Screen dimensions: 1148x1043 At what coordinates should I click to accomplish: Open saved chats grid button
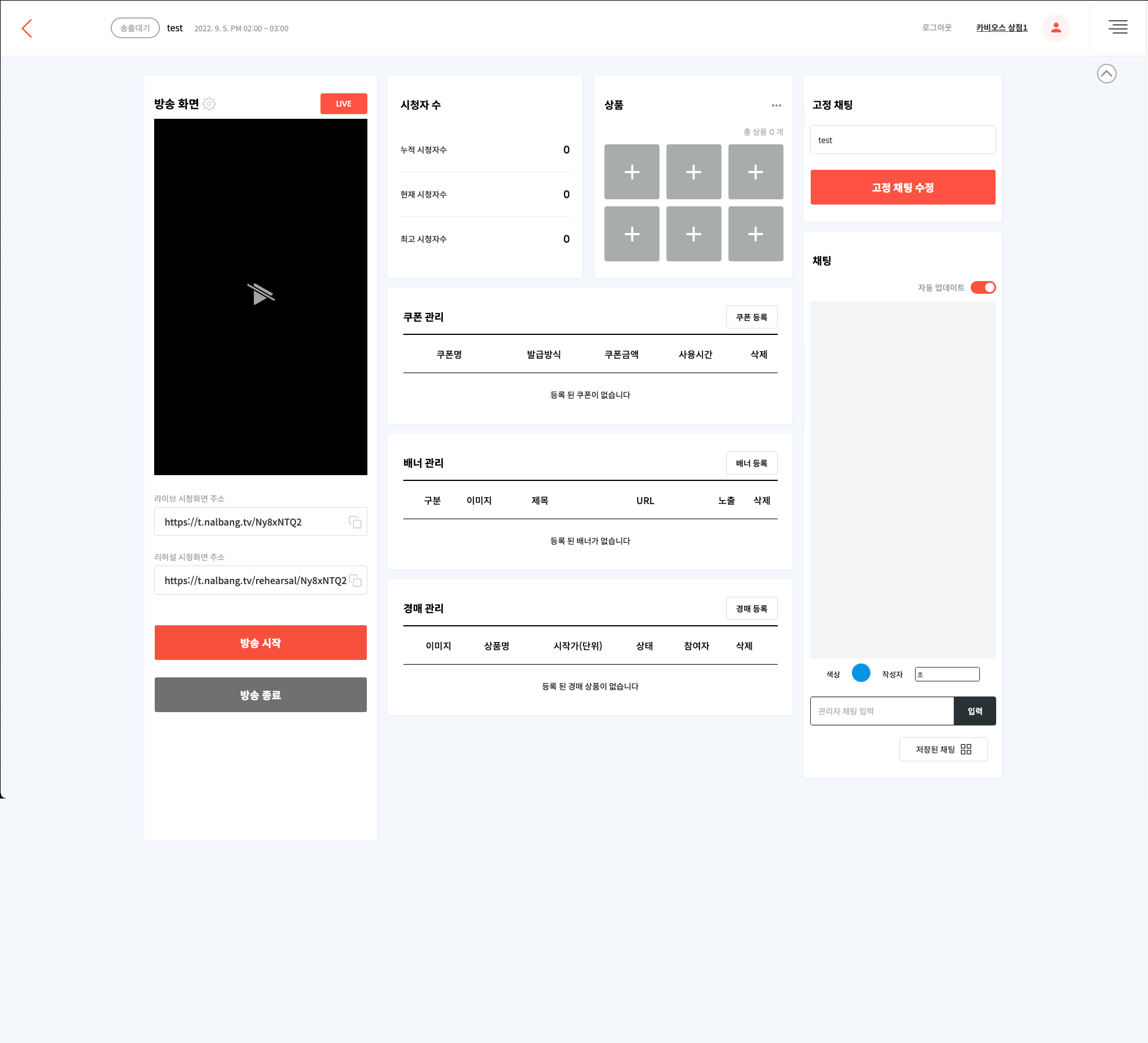943,749
